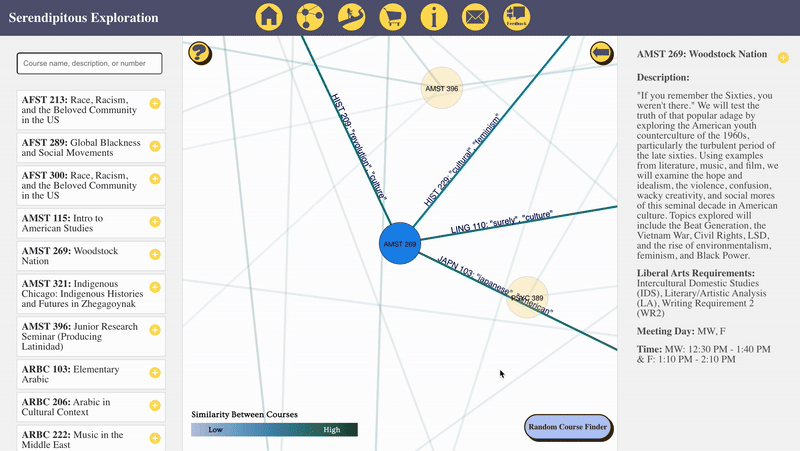Open the network graph icon
Screen dimensions: 800x451
pos(310,17)
